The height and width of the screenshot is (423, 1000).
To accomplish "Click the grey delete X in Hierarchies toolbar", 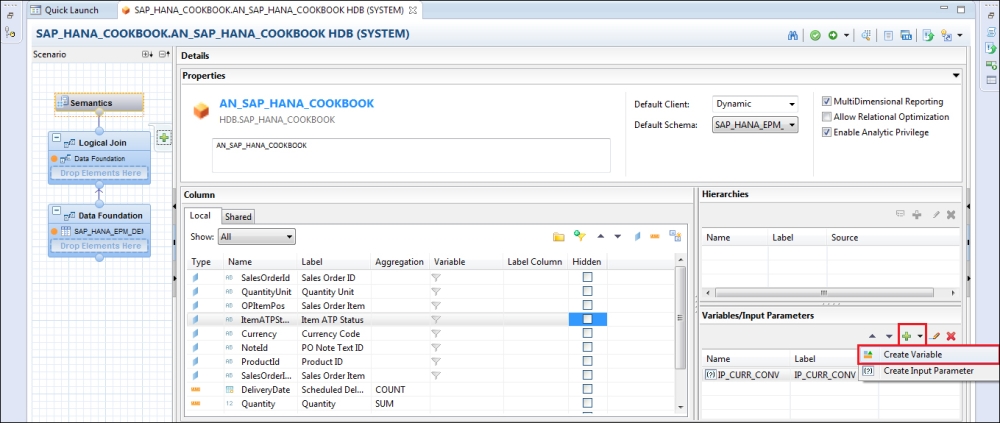I will (x=951, y=215).
